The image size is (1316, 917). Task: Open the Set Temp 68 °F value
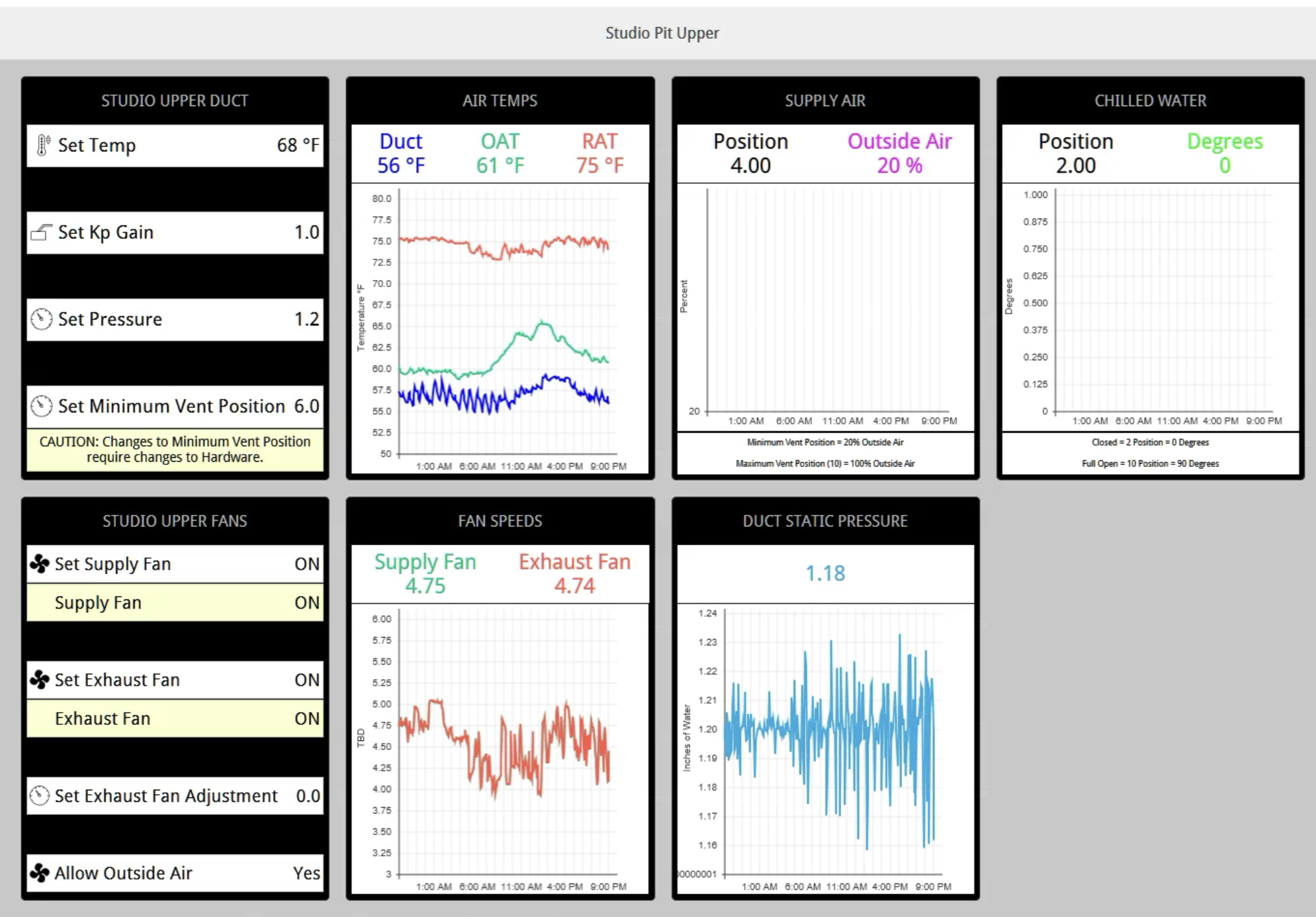pyautogui.click(x=298, y=146)
